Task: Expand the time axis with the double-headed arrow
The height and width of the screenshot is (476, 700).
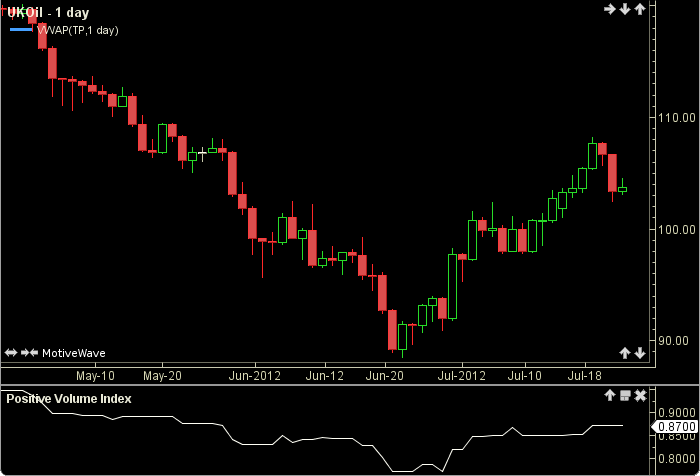Action: coord(11,353)
